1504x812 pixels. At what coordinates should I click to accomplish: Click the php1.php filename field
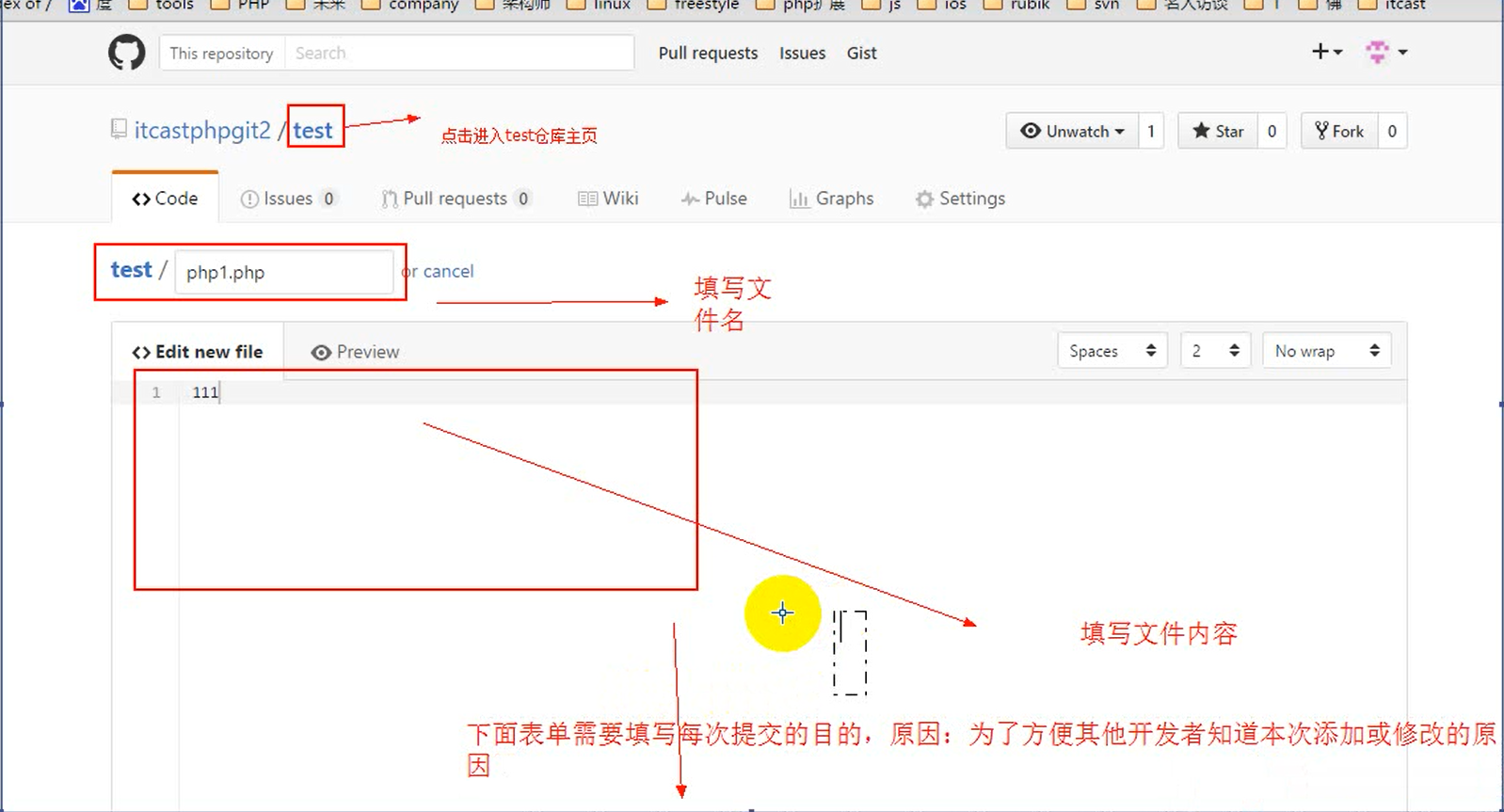pyautogui.click(x=284, y=272)
